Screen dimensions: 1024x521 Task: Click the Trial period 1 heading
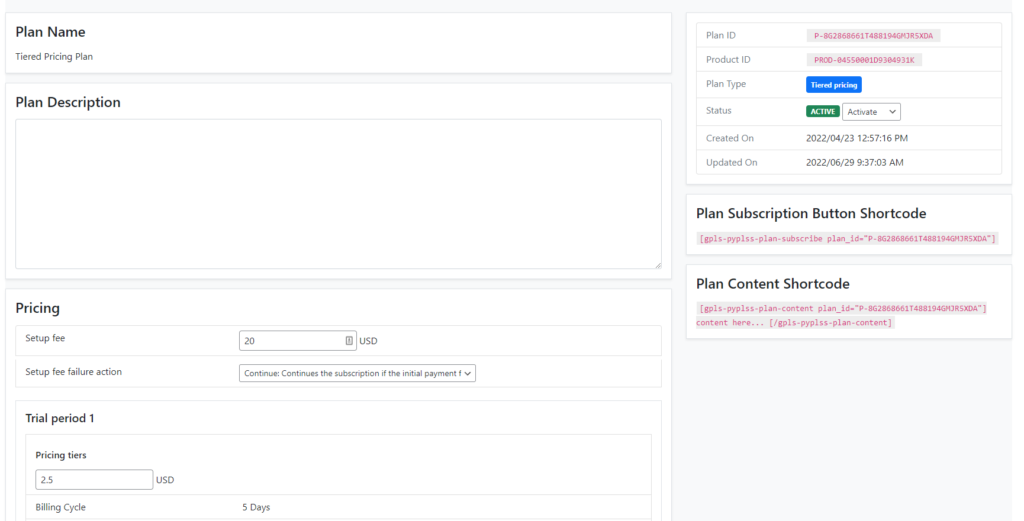click(60, 418)
